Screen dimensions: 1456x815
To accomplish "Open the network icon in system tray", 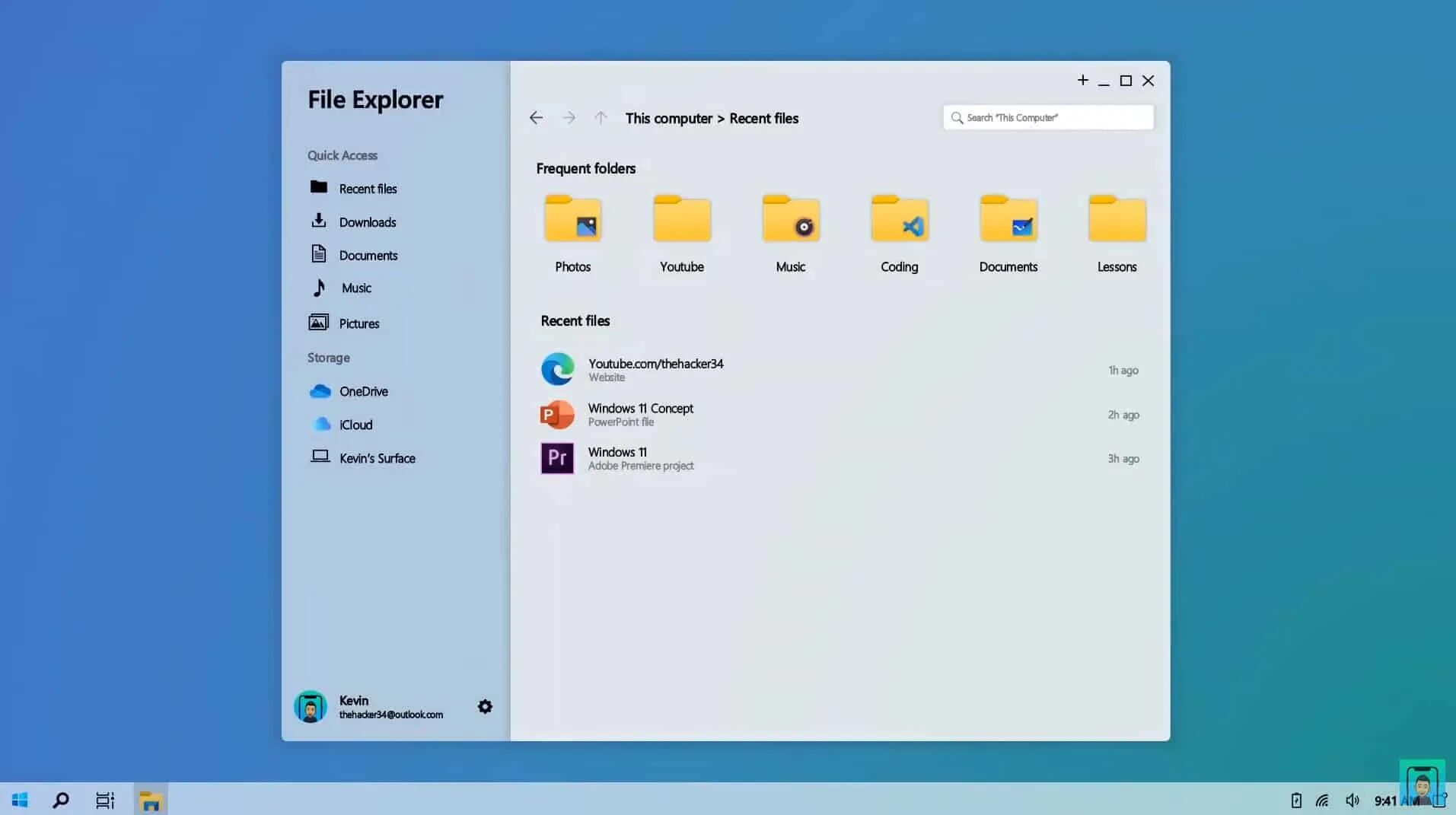I will coord(1322,800).
